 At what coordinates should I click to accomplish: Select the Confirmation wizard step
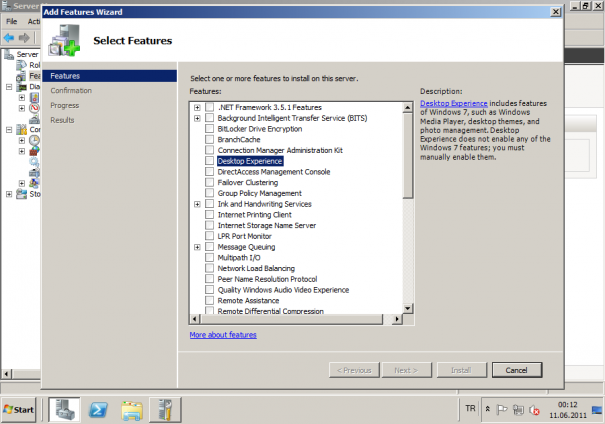coord(71,91)
